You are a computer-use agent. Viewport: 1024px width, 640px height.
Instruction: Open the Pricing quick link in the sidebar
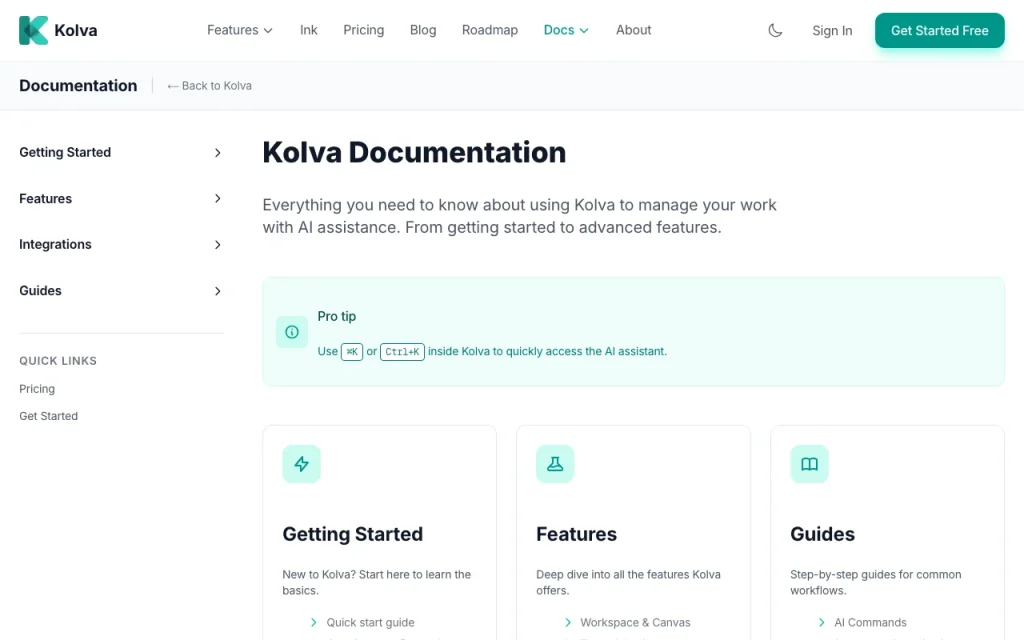[37, 389]
